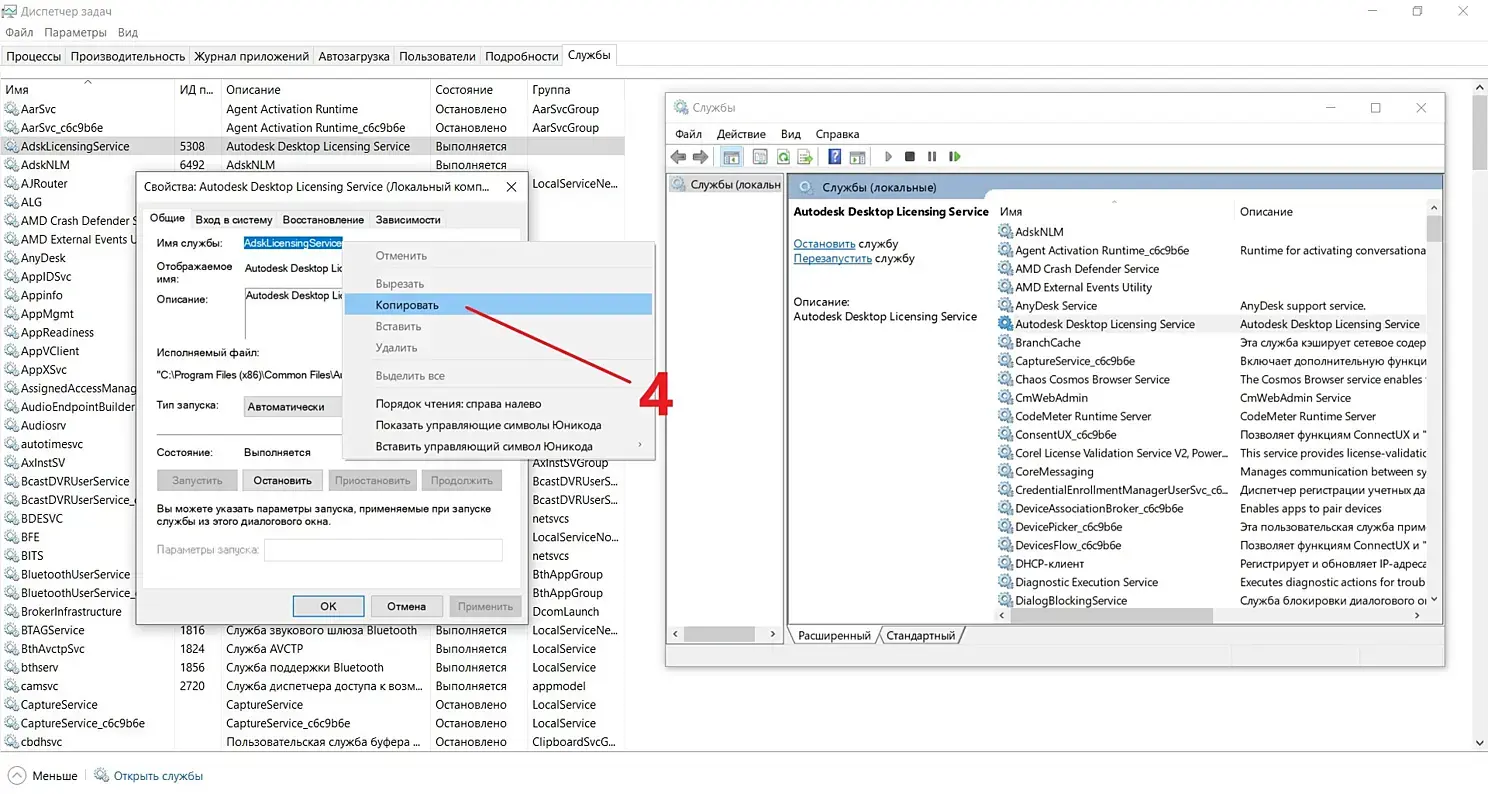The width and height of the screenshot is (1488, 794).
Task: Click the Stop Service square icon
Action: 910,157
